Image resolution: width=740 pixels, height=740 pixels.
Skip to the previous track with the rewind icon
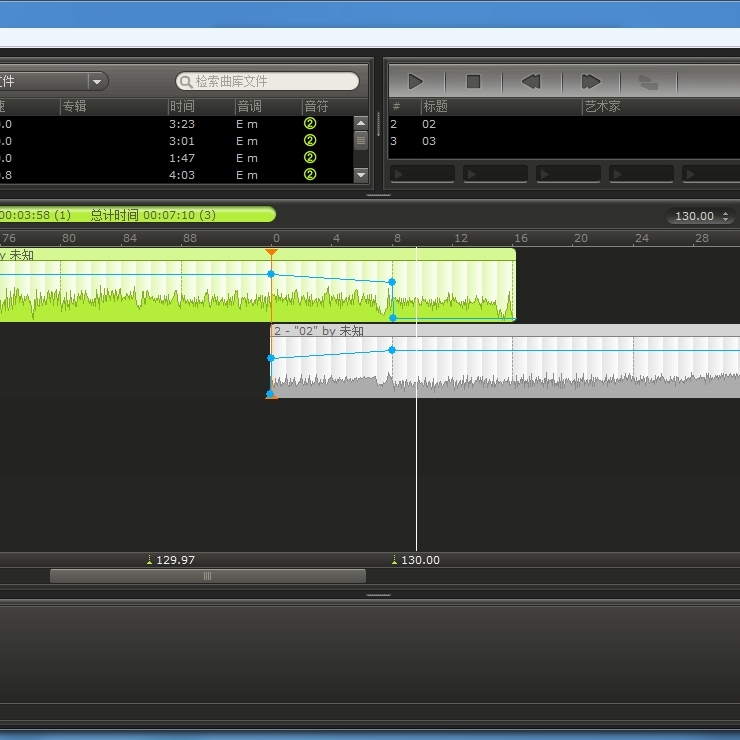531,82
